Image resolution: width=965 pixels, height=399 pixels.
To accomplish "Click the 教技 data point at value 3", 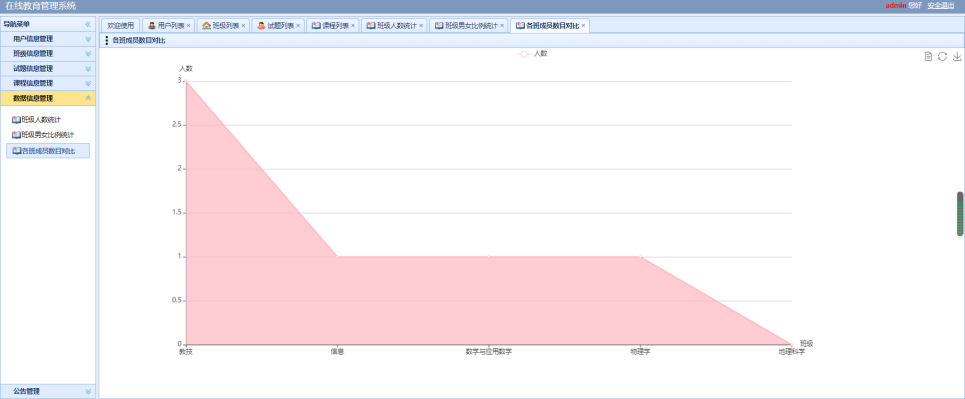I will coord(186,81).
